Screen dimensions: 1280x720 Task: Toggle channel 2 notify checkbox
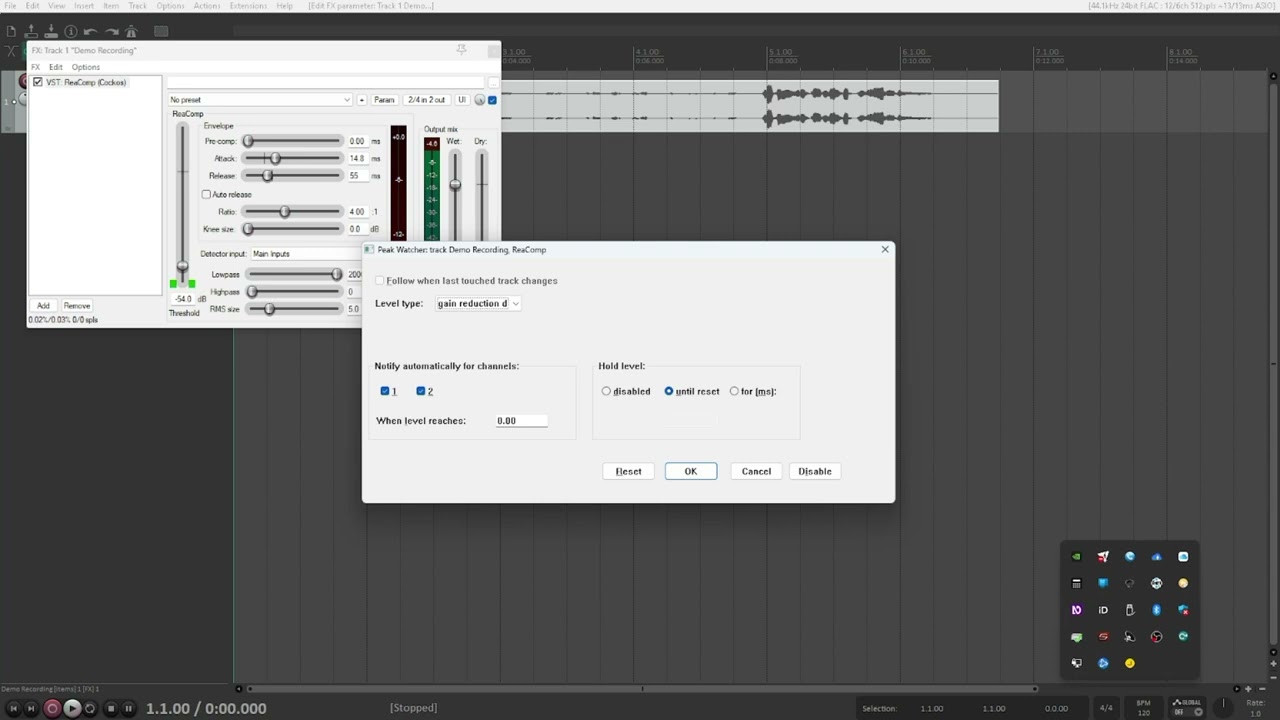(x=421, y=391)
